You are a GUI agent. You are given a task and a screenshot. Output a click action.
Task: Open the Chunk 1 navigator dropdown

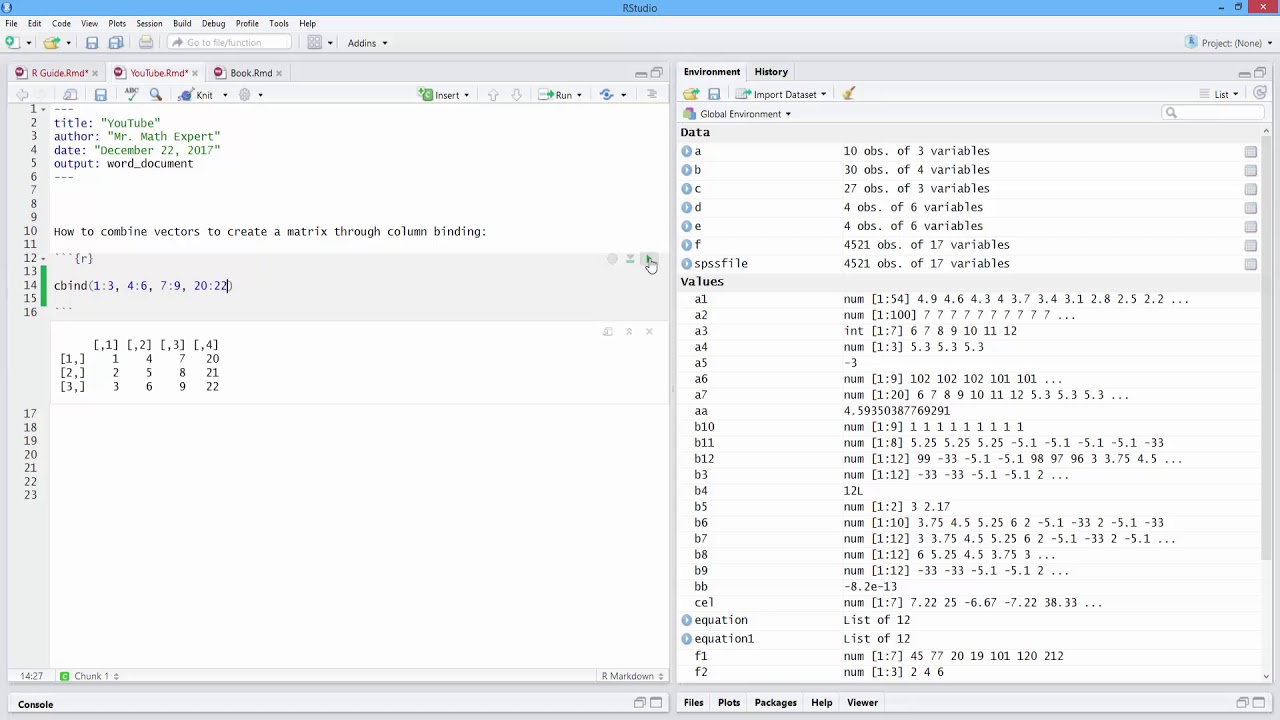(89, 676)
